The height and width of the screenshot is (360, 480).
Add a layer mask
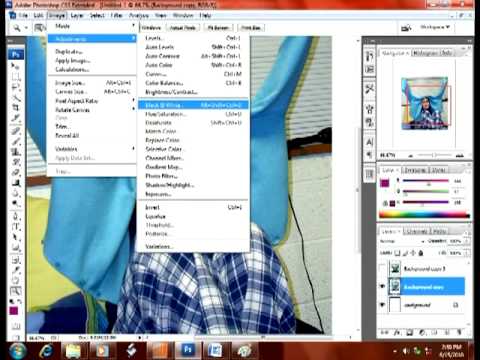click(x=409, y=332)
